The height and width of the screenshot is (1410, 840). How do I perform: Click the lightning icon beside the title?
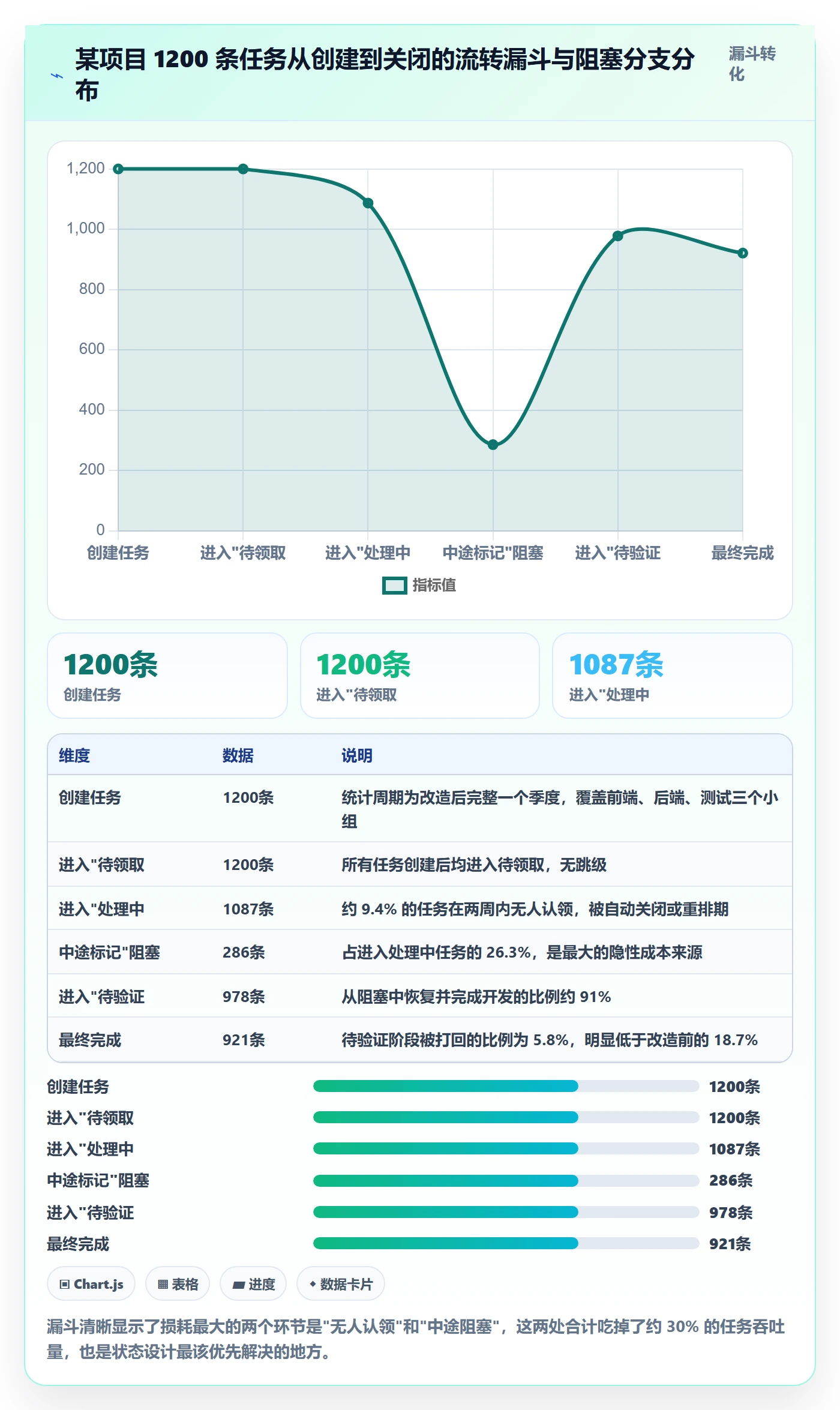pyautogui.click(x=57, y=76)
